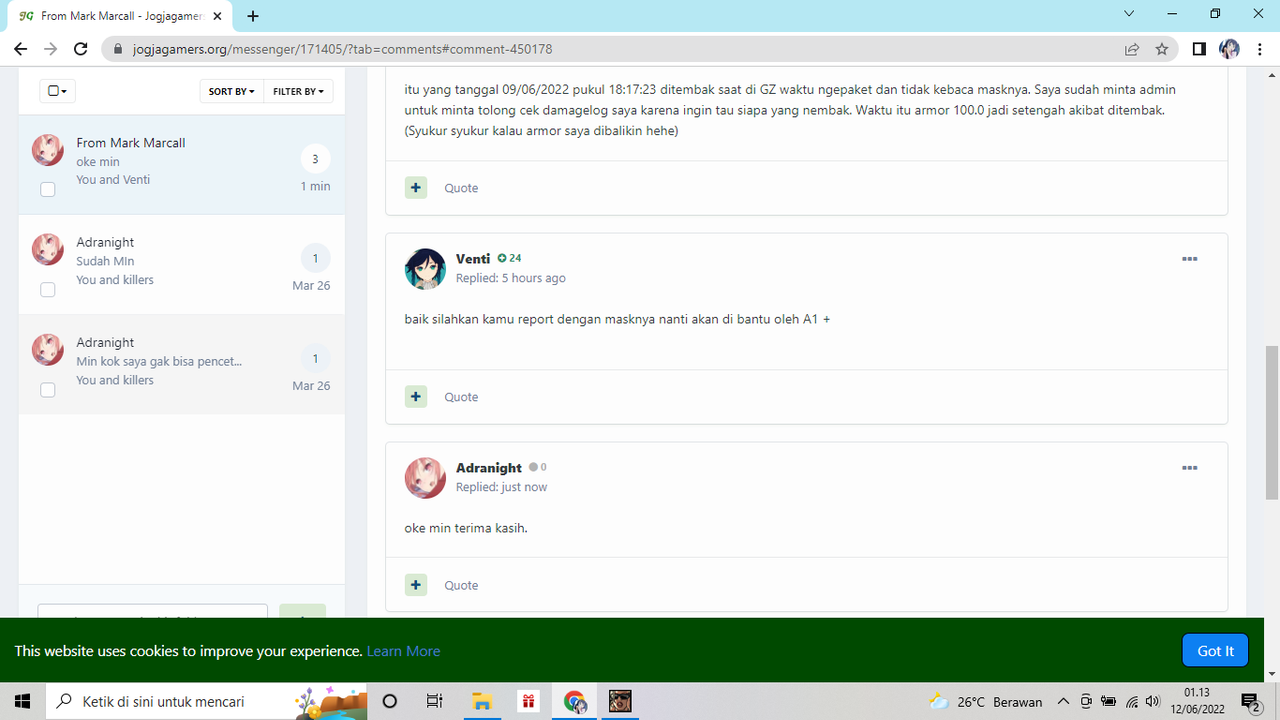Screen dimensions: 1280x720
Task: Tick checkbox for Min kok saya gak bisa conversation
Action: tap(48, 389)
